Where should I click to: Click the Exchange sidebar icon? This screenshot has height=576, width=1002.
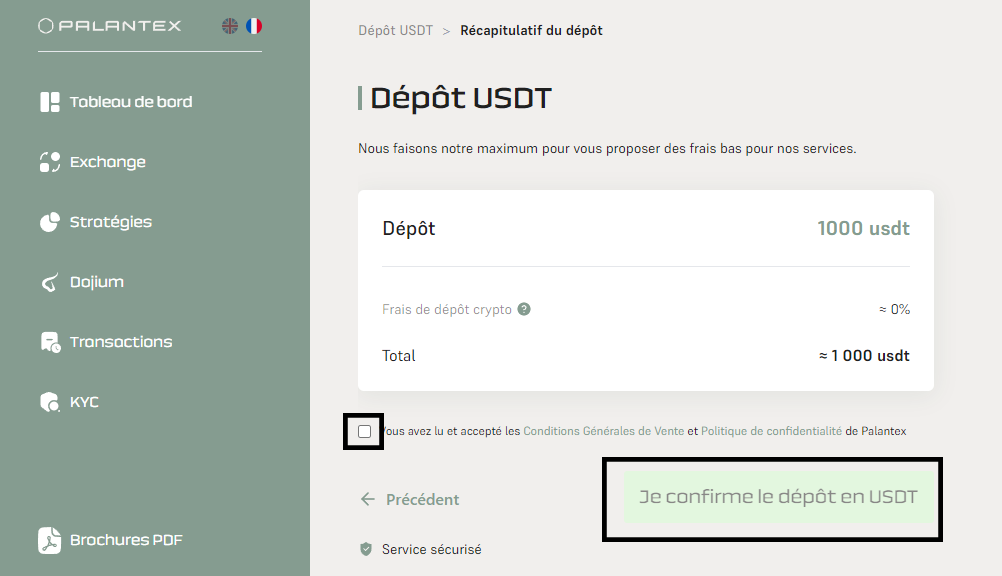[x=50, y=162]
